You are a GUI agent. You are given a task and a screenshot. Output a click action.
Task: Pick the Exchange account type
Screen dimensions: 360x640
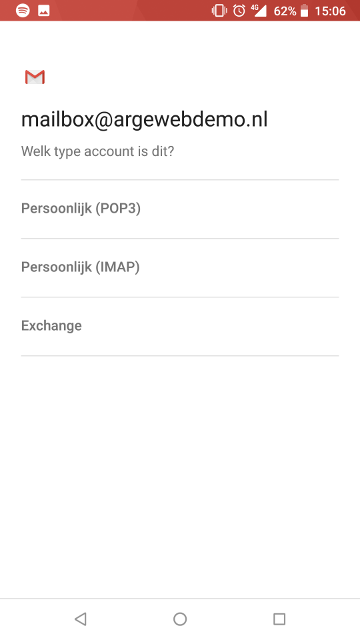[180, 326]
